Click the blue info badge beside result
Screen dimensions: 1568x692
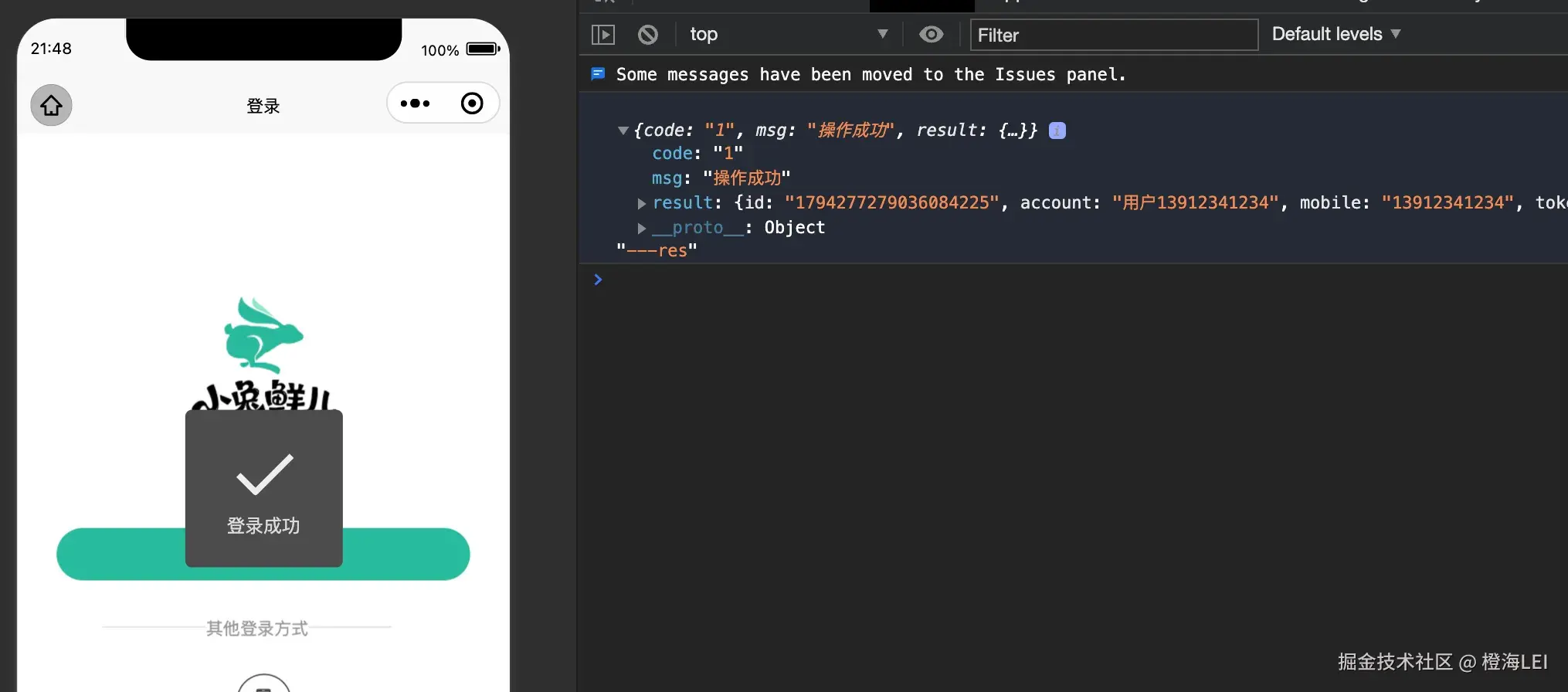tap(1057, 131)
